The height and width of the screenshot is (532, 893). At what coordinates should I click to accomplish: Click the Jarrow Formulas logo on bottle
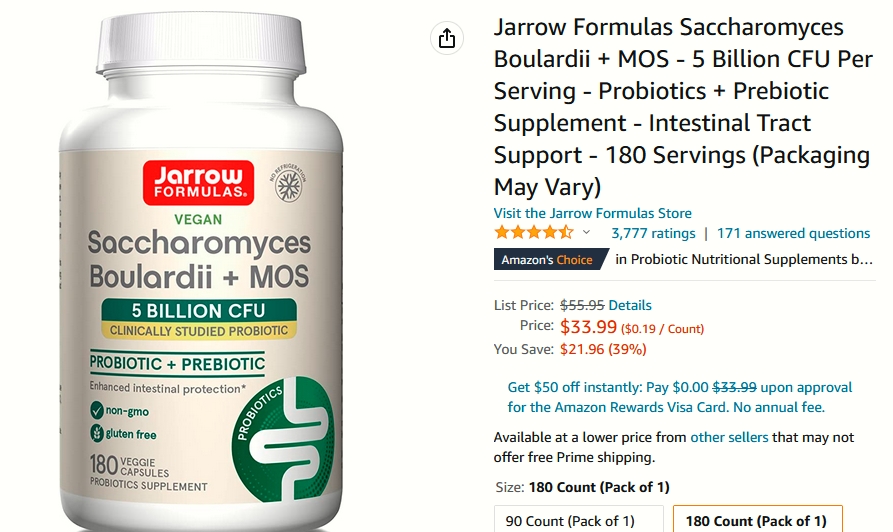[198, 182]
